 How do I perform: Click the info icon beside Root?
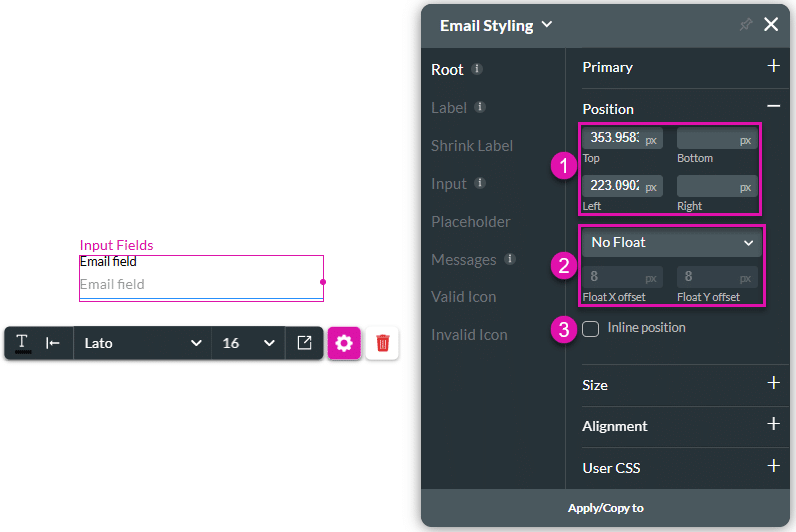click(x=477, y=69)
